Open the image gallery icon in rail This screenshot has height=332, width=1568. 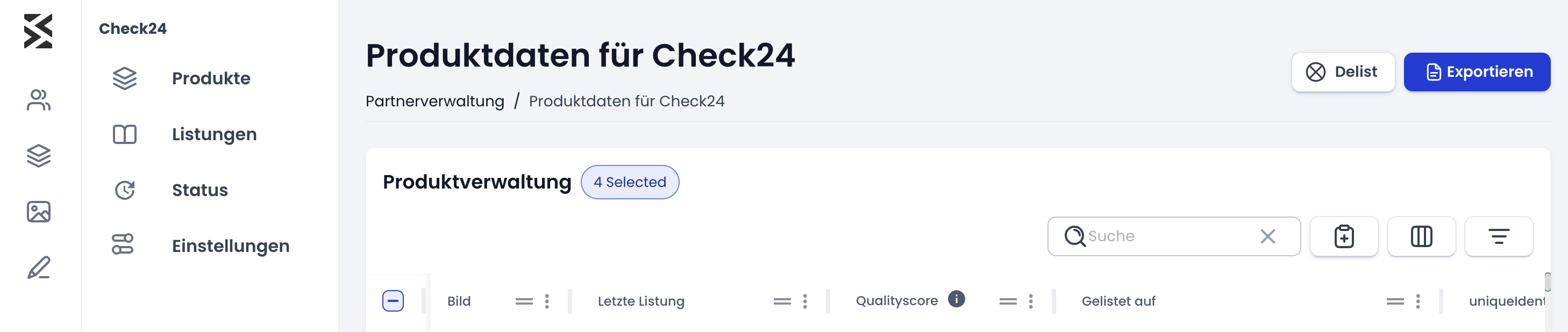tap(38, 212)
